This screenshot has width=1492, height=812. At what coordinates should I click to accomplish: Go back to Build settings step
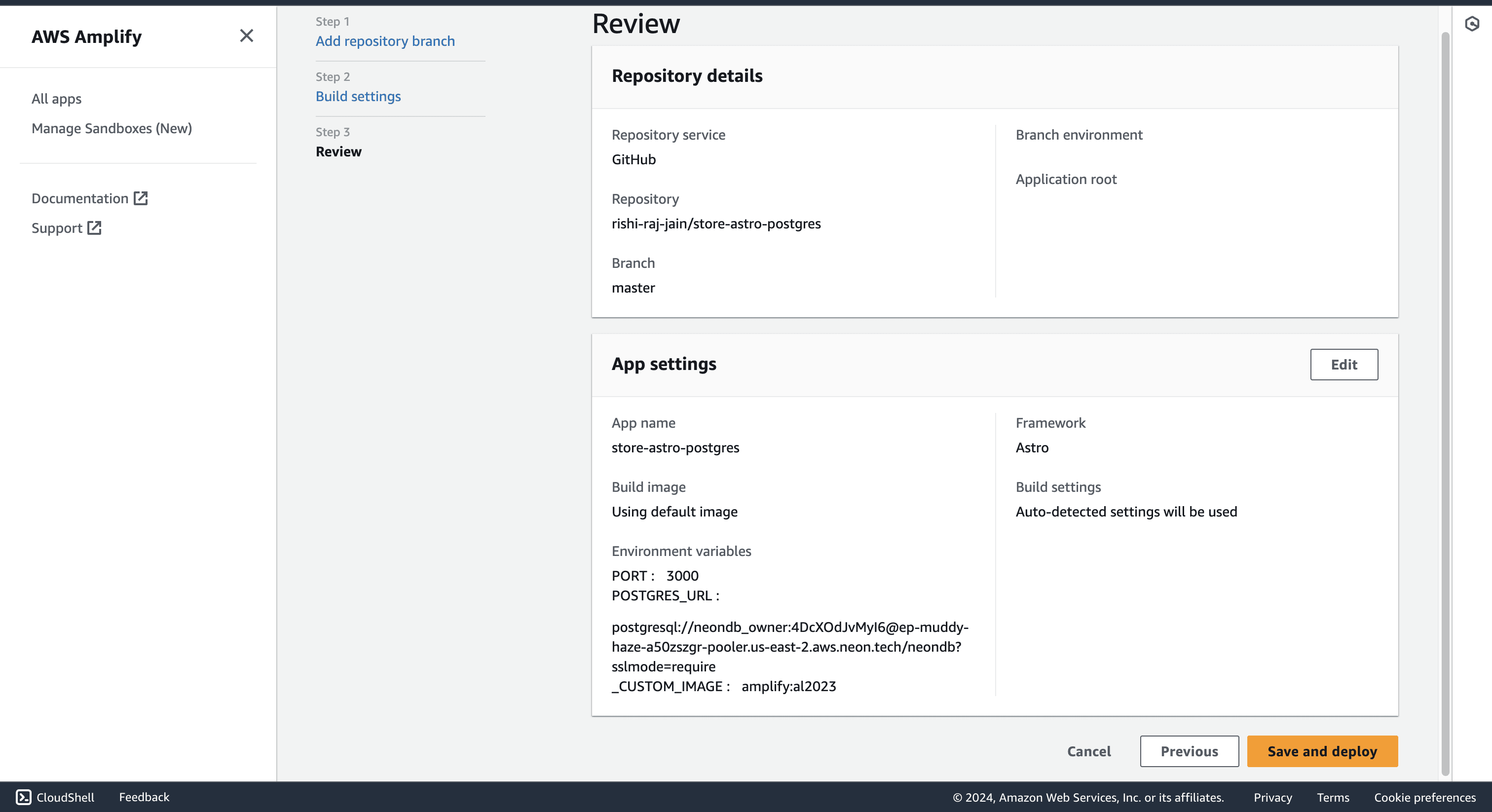(358, 96)
